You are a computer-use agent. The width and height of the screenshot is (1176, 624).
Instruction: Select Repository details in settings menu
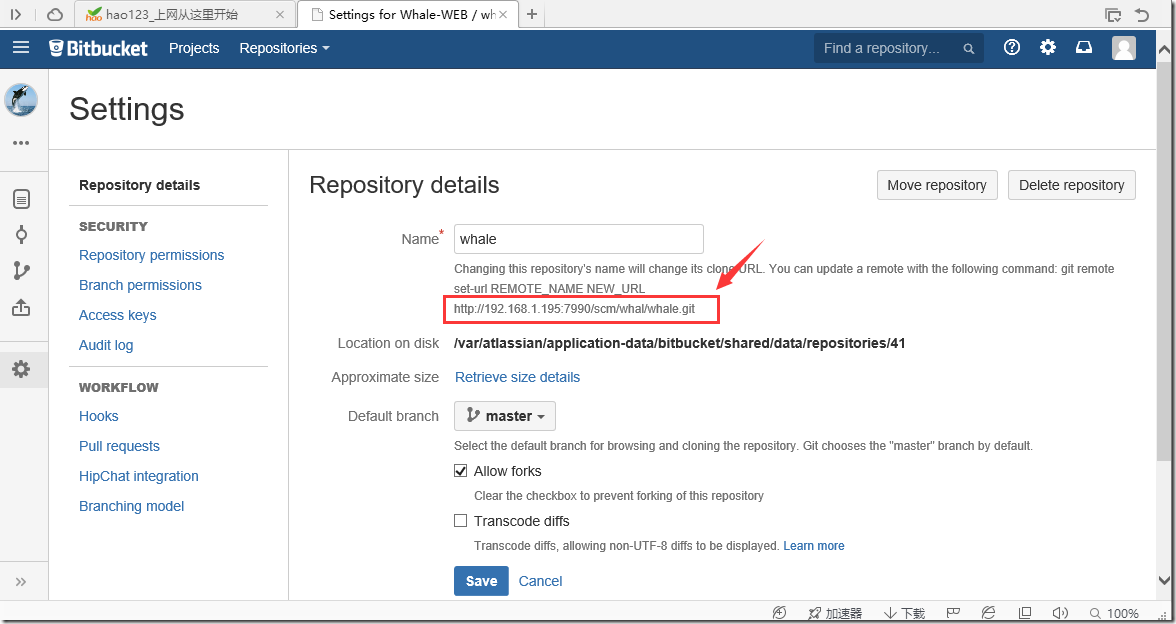click(140, 185)
